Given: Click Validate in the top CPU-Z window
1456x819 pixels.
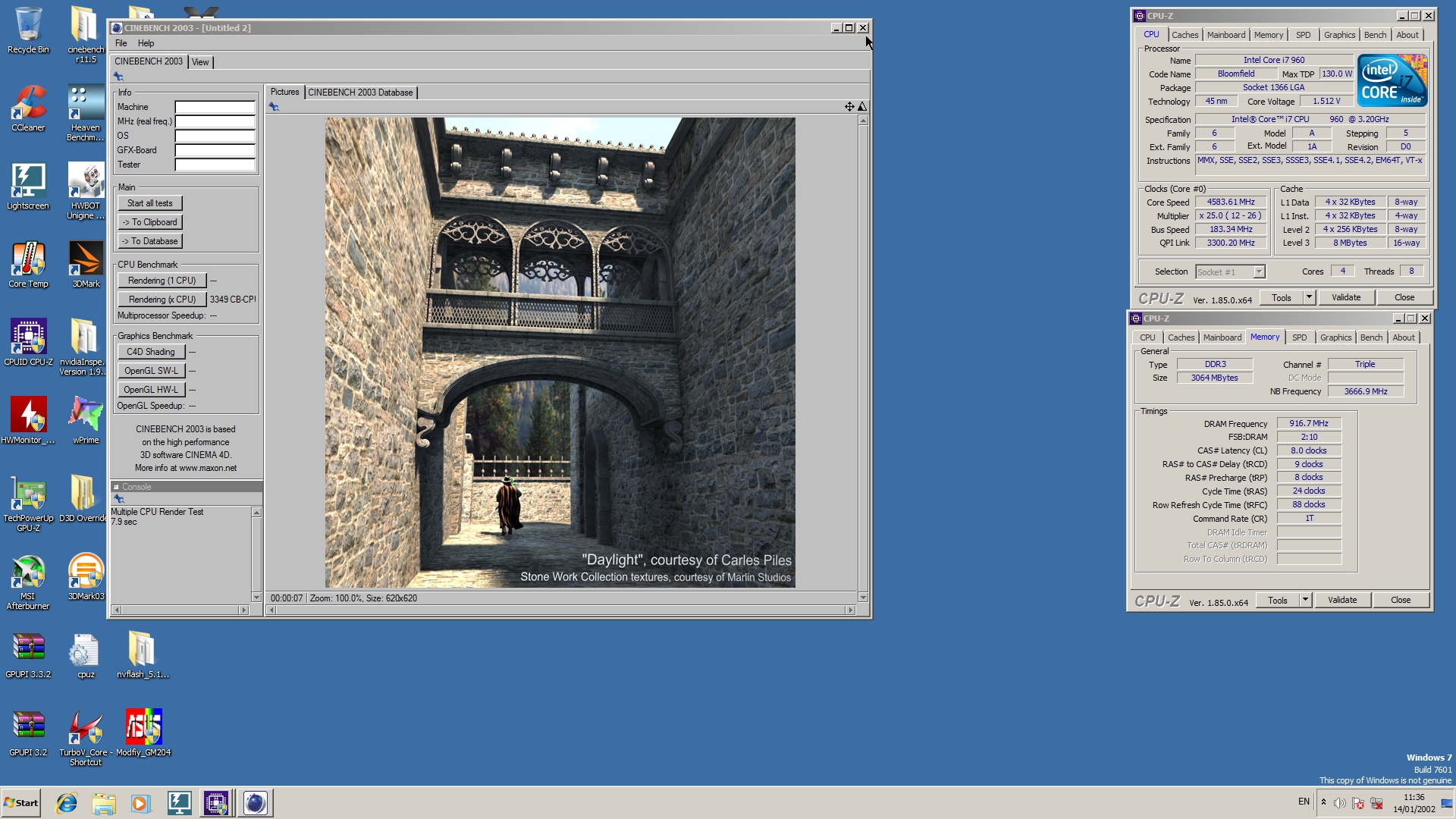Looking at the screenshot, I should tap(1346, 298).
